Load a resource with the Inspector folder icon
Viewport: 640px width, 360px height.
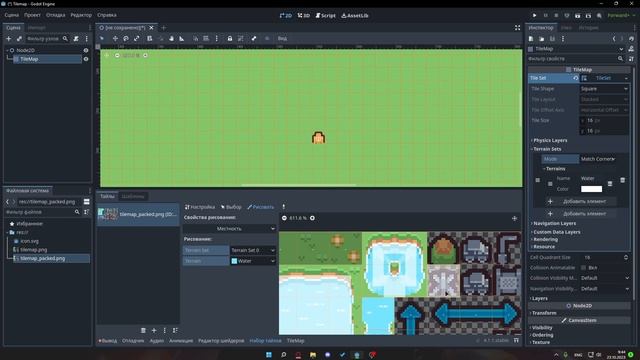pyautogui.click(x=542, y=39)
